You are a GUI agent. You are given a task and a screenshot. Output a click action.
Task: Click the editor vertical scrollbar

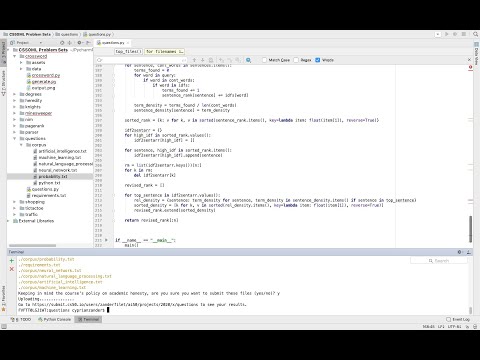coord(470,229)
